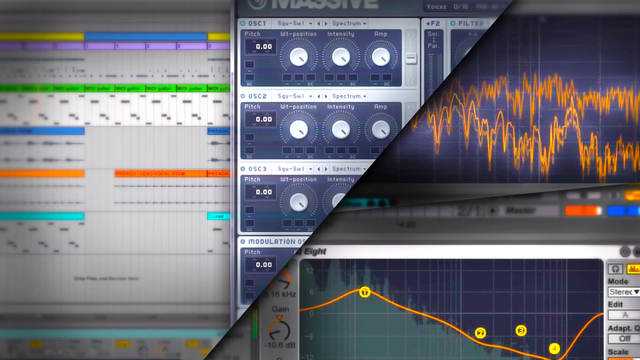Click the EQ Eight headphone audition icon
The image size is (640, 360).
click(616, 269)
